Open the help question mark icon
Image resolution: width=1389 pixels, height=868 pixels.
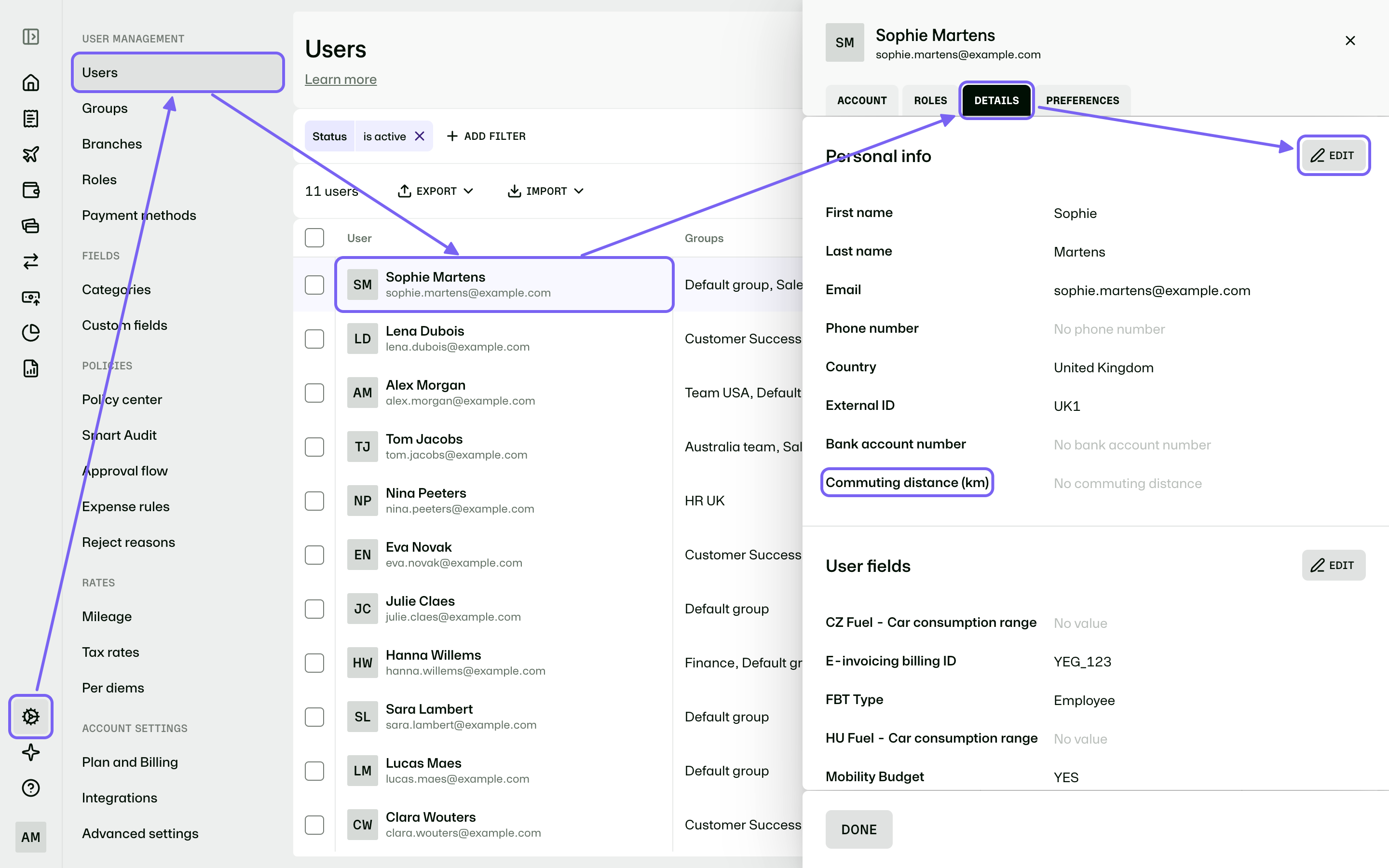(x=30, y=787)
